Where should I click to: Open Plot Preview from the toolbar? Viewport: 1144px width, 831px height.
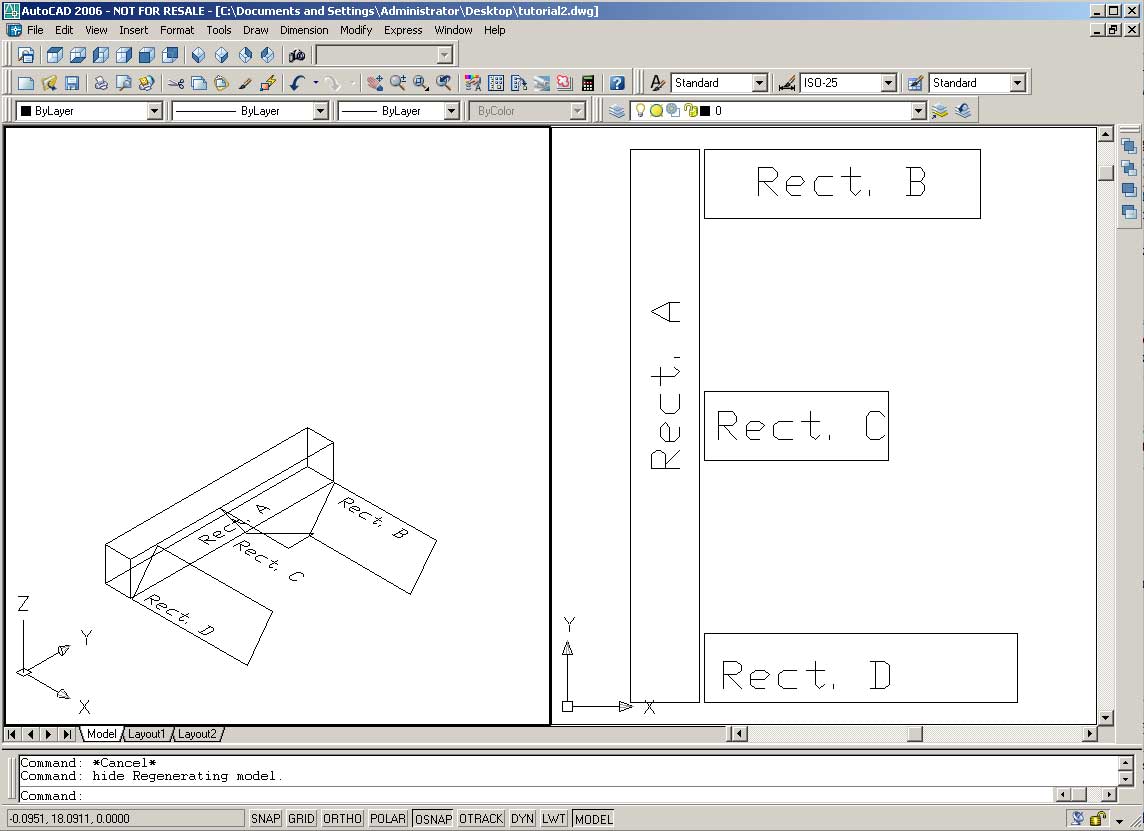[x=123, y=83]
